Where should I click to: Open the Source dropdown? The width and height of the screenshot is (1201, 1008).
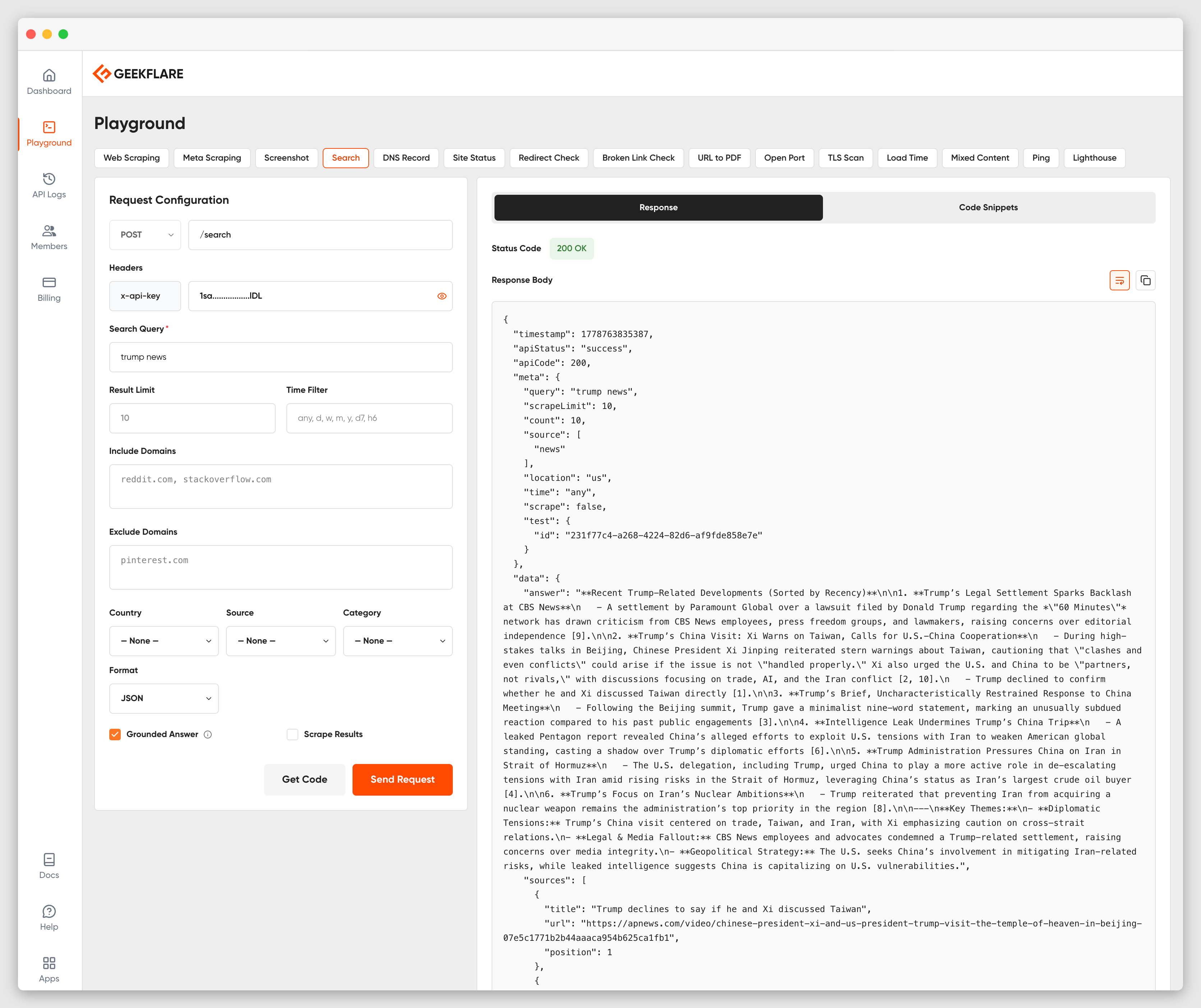pos(281,641)
